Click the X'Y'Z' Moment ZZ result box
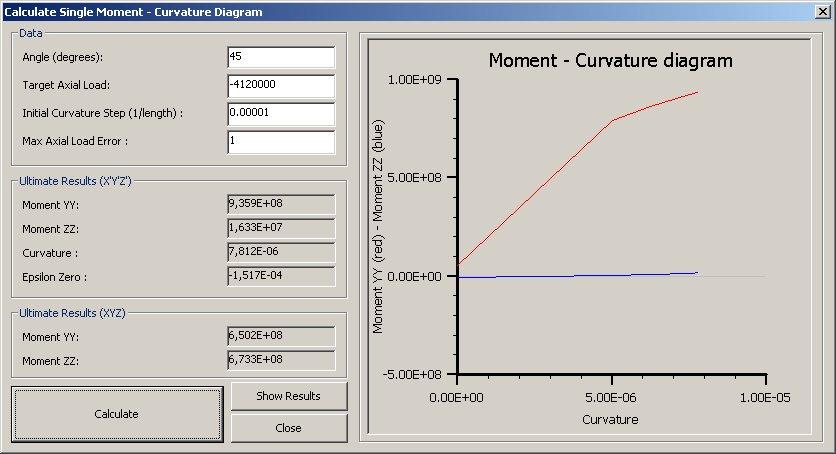This screenshot has width=836, height=454. pos(280,229)
